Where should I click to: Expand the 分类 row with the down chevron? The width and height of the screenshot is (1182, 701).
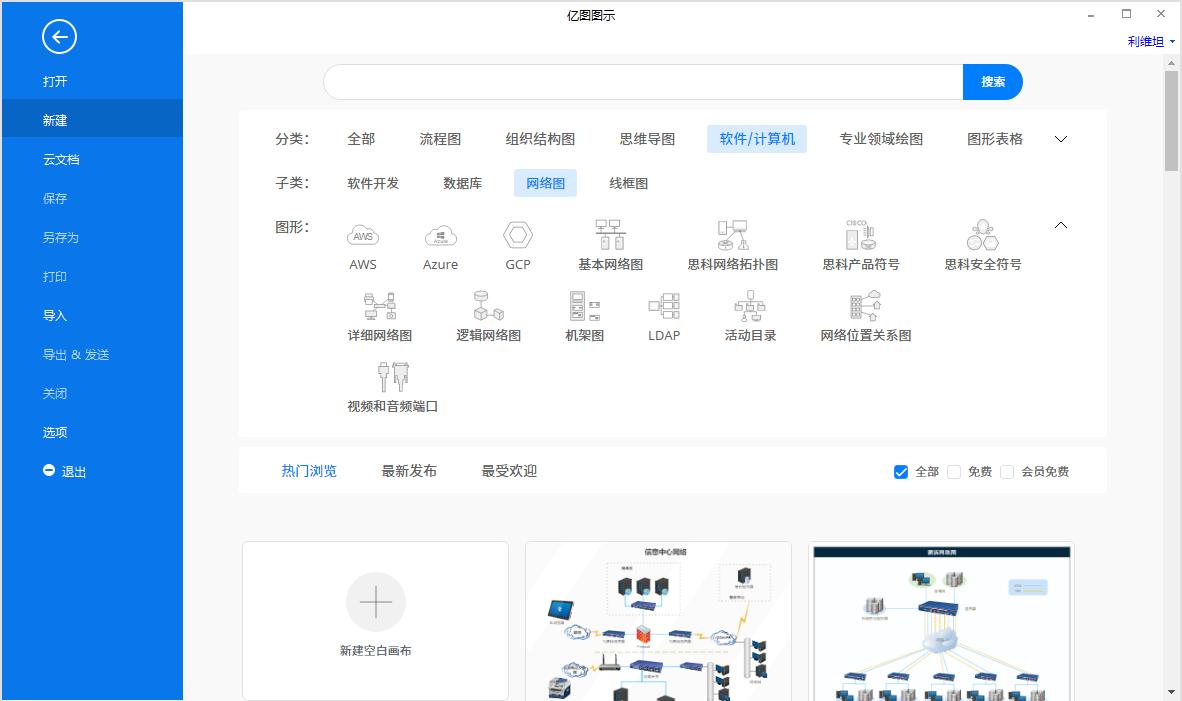(1060, 139)
